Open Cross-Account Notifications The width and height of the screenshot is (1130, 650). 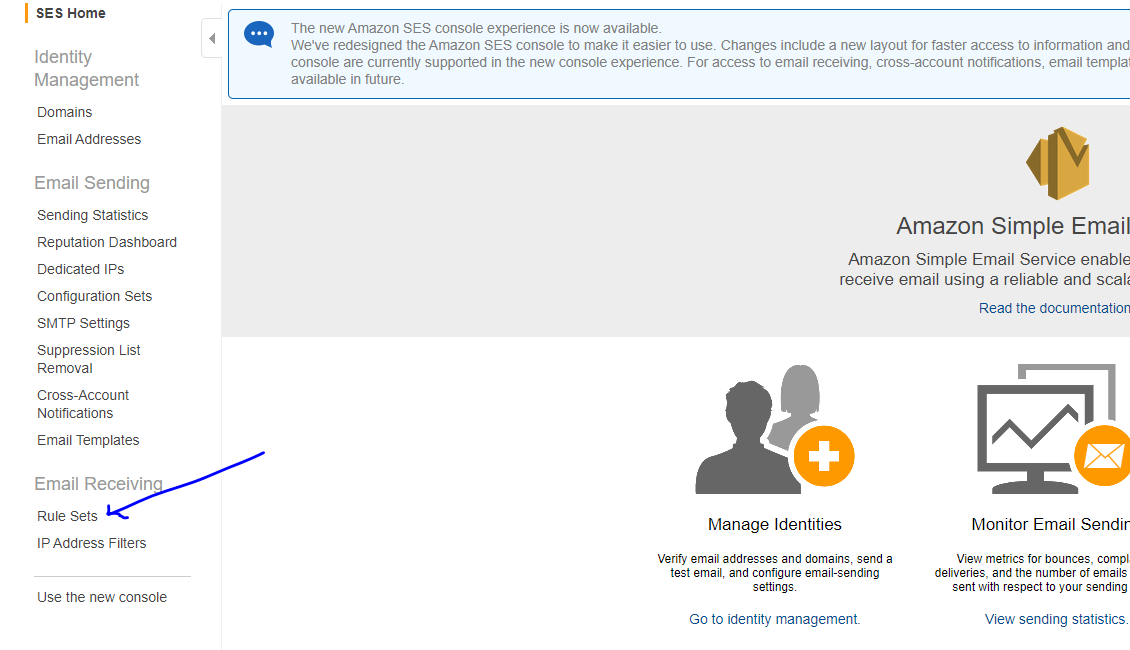point(83,404)
